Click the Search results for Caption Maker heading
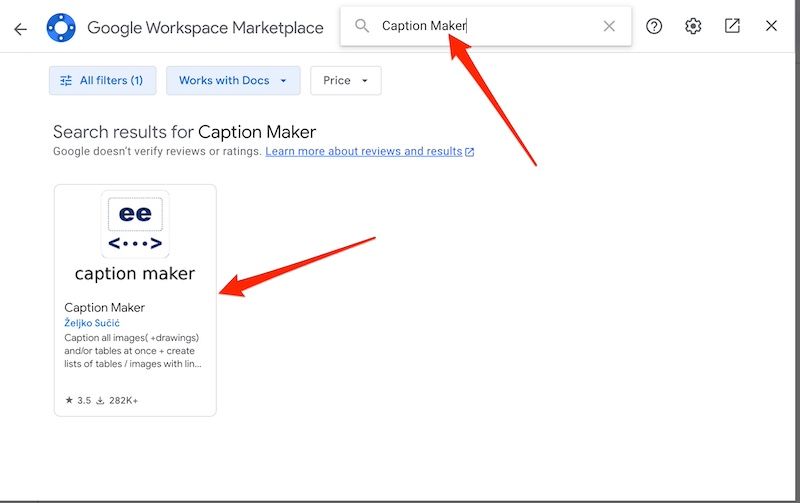Screen dimensions: 800x503 (x=185, y=132)
